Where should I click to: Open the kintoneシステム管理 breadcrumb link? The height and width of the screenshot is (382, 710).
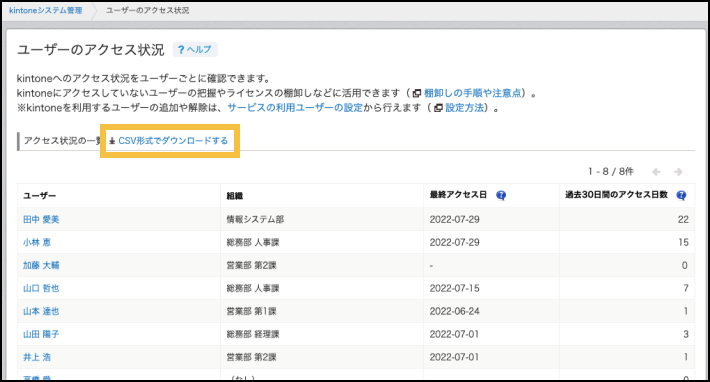(46, 10)
